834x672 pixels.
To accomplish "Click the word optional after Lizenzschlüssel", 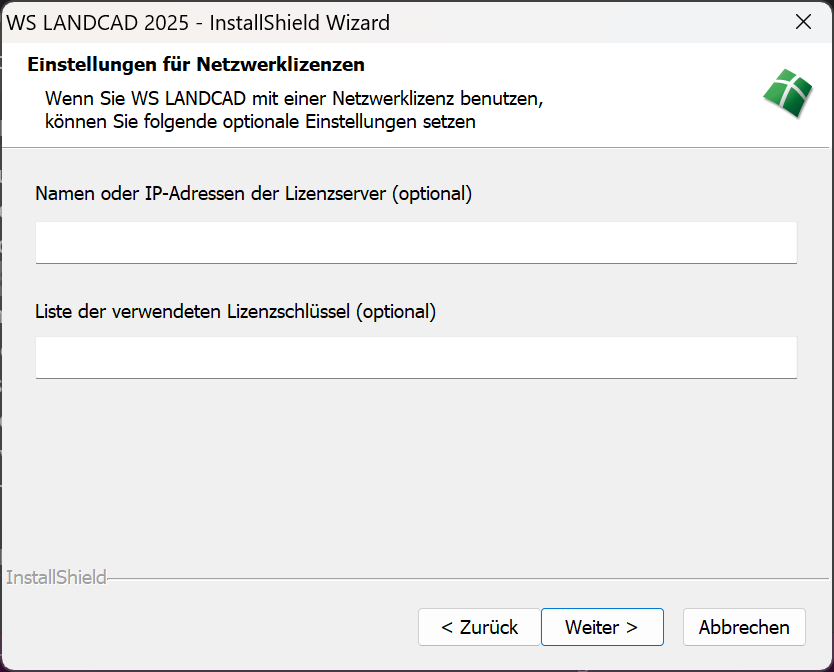I will click(398, 311).
